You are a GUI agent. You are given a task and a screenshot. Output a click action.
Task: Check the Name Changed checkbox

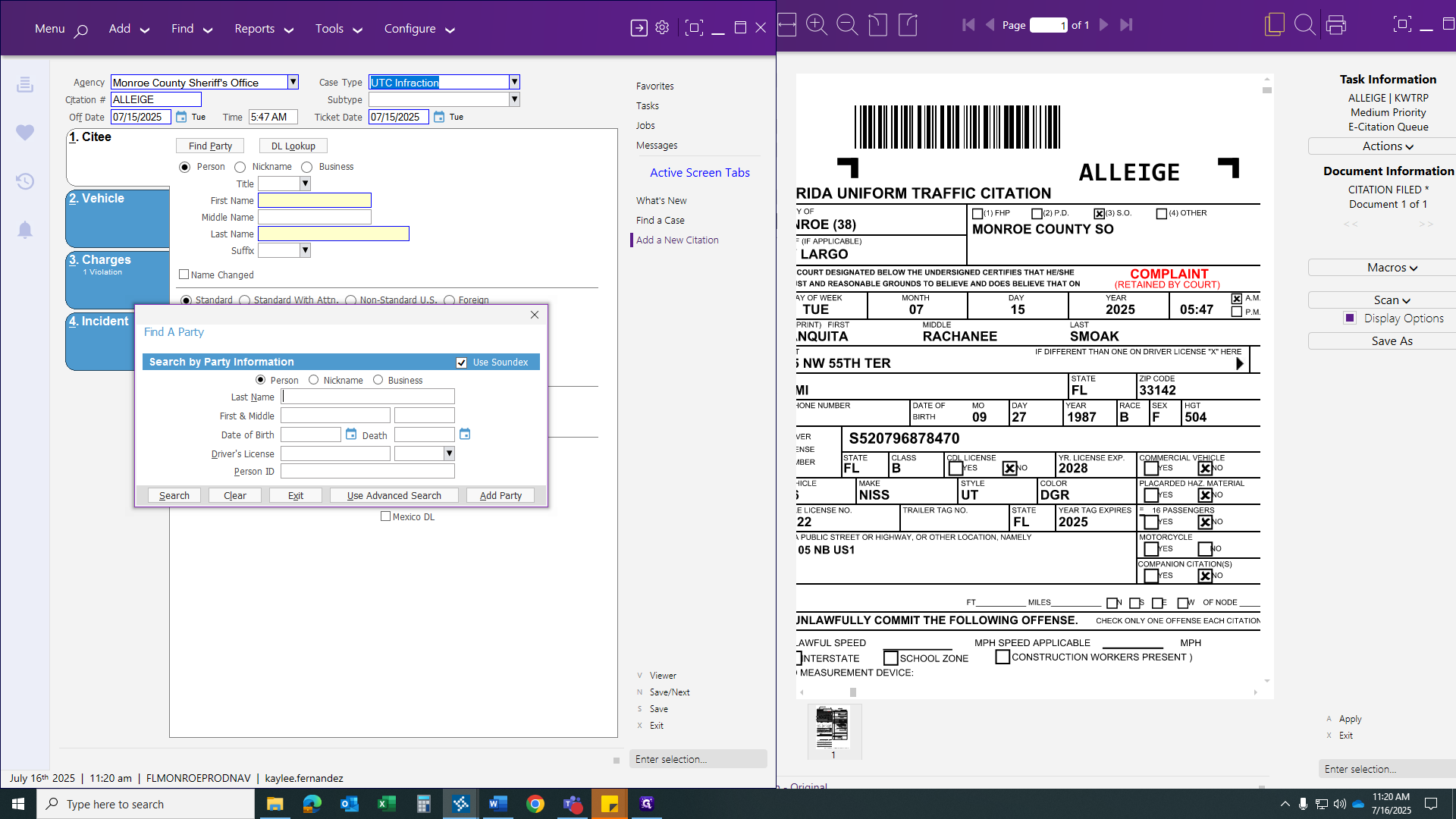pyautogui.click(x=184, y=275)
